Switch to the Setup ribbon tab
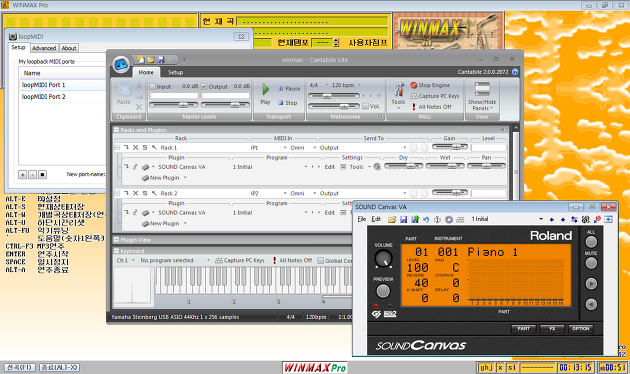Image resolution: width=630 pixels, height=374 pixels. [x=176, y=72]
